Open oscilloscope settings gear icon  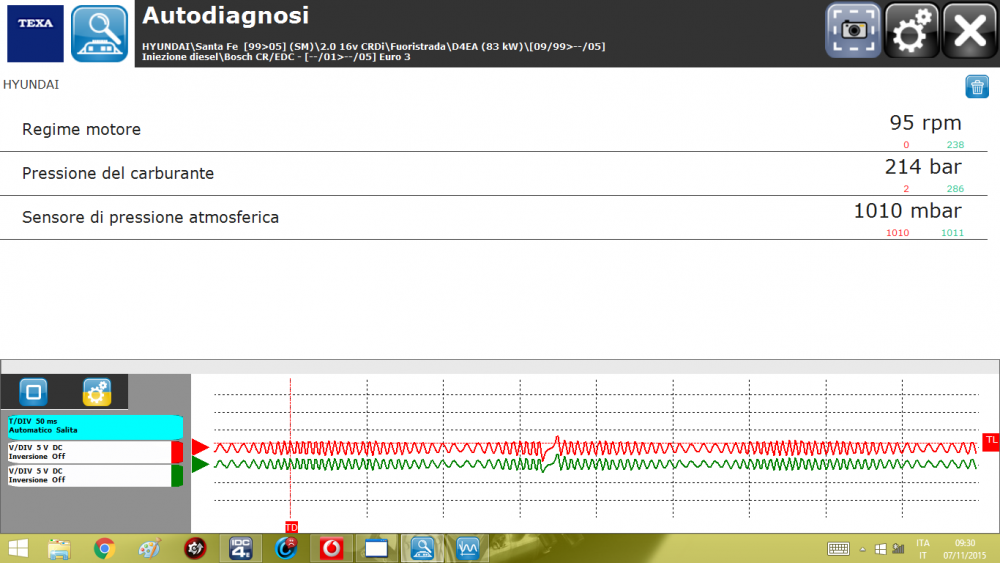97,391
